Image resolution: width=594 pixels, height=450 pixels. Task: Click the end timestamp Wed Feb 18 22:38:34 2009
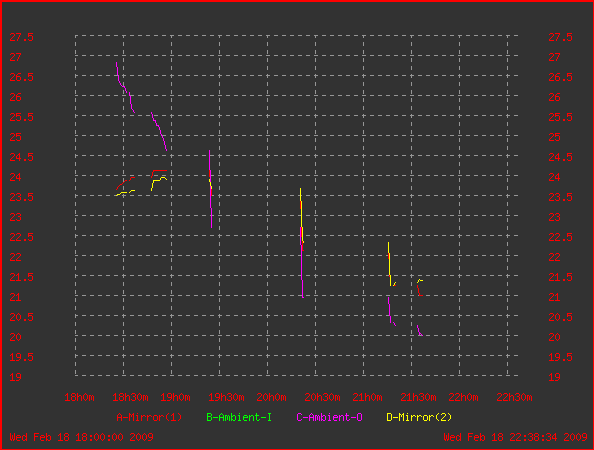coord(515,437)
